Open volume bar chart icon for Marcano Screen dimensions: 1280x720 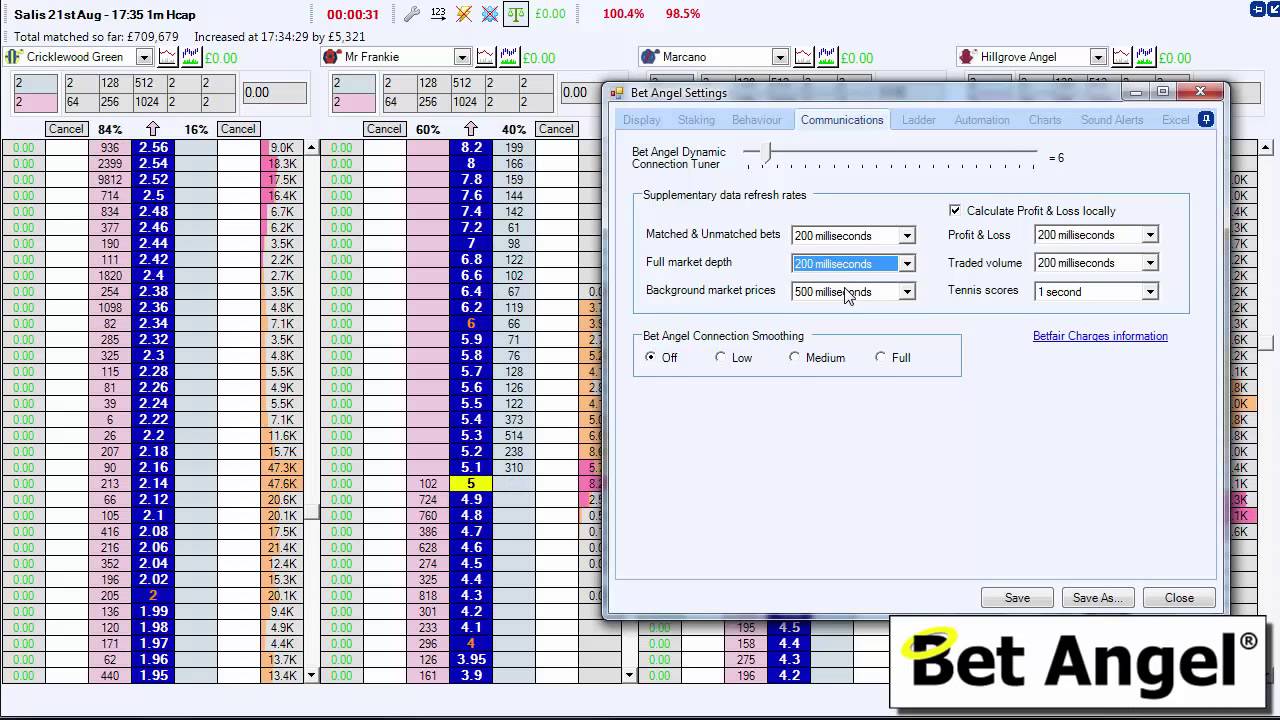pyautogui.click(x=827, y=57)
